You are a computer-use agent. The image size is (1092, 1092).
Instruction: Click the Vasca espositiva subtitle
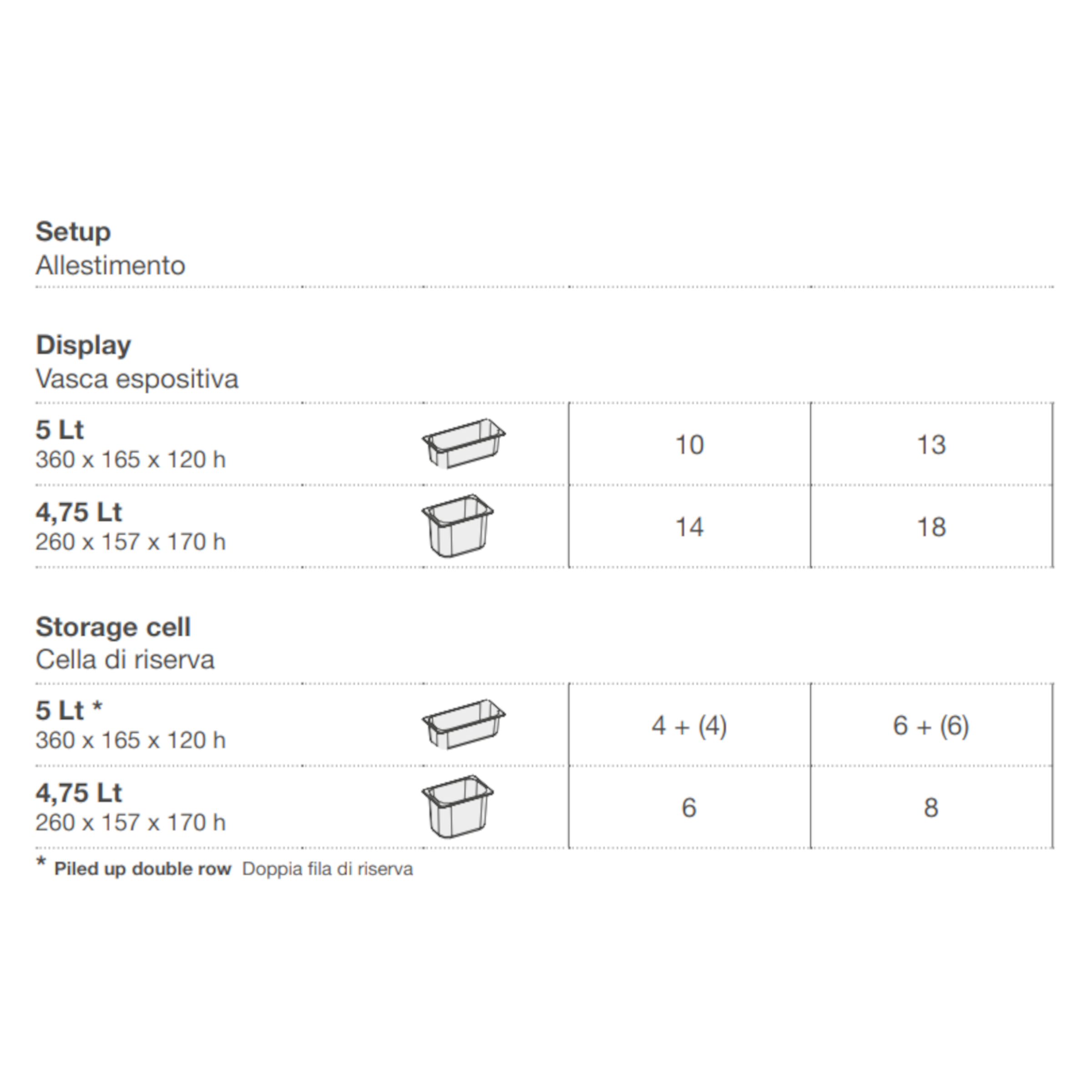pos(137,379)
